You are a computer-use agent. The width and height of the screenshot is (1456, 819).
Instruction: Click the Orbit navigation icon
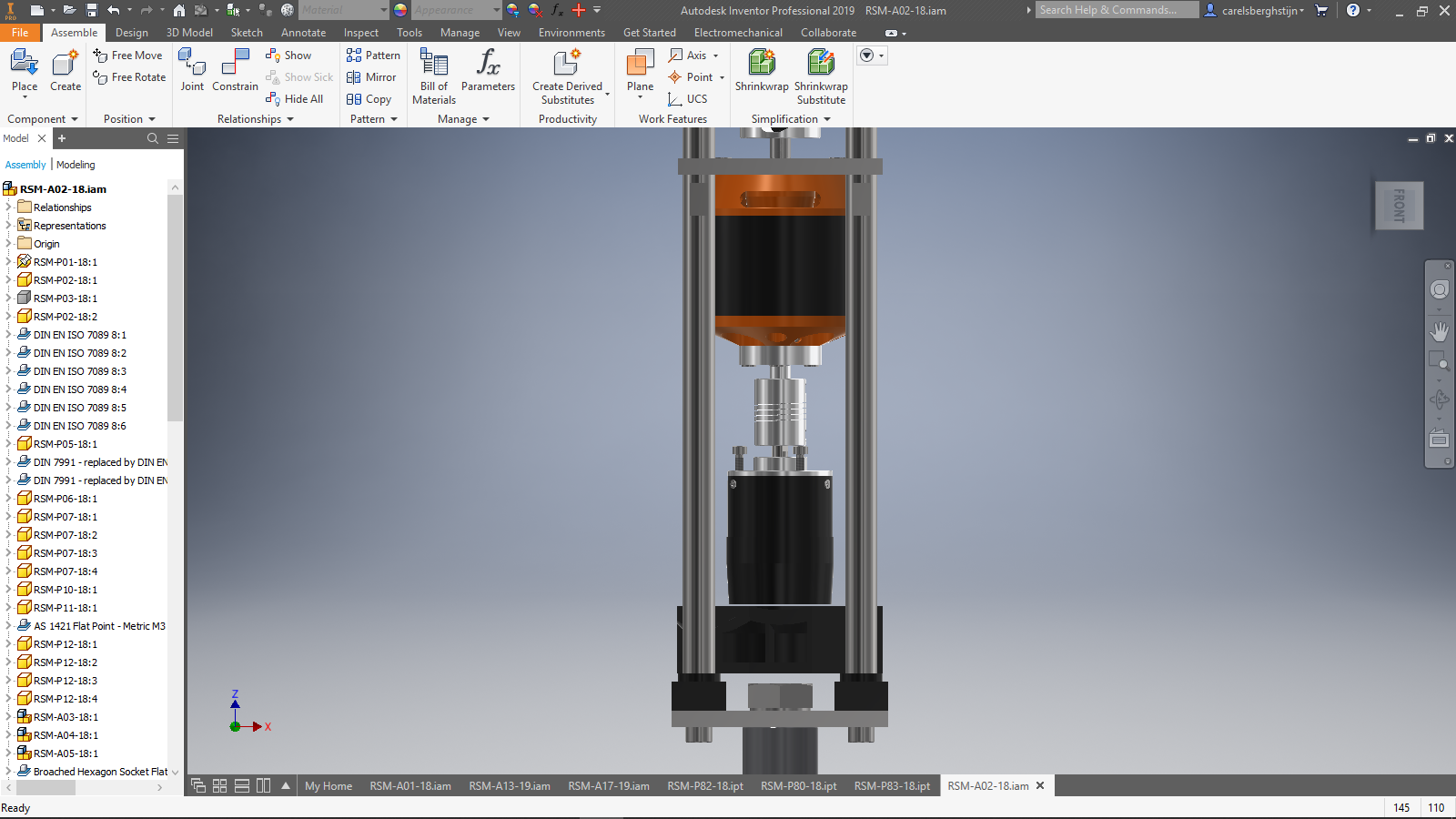click(1440, 399)
